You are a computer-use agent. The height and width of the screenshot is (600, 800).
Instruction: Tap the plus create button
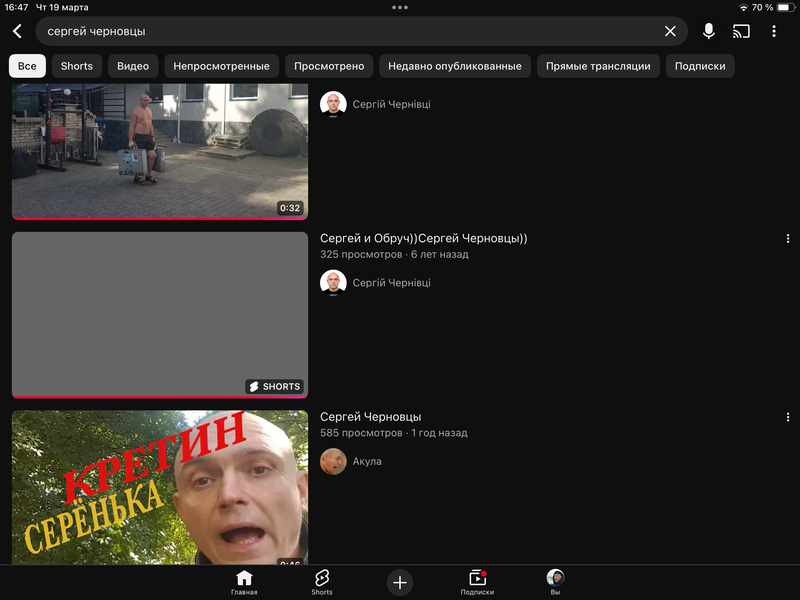[399, 582]
